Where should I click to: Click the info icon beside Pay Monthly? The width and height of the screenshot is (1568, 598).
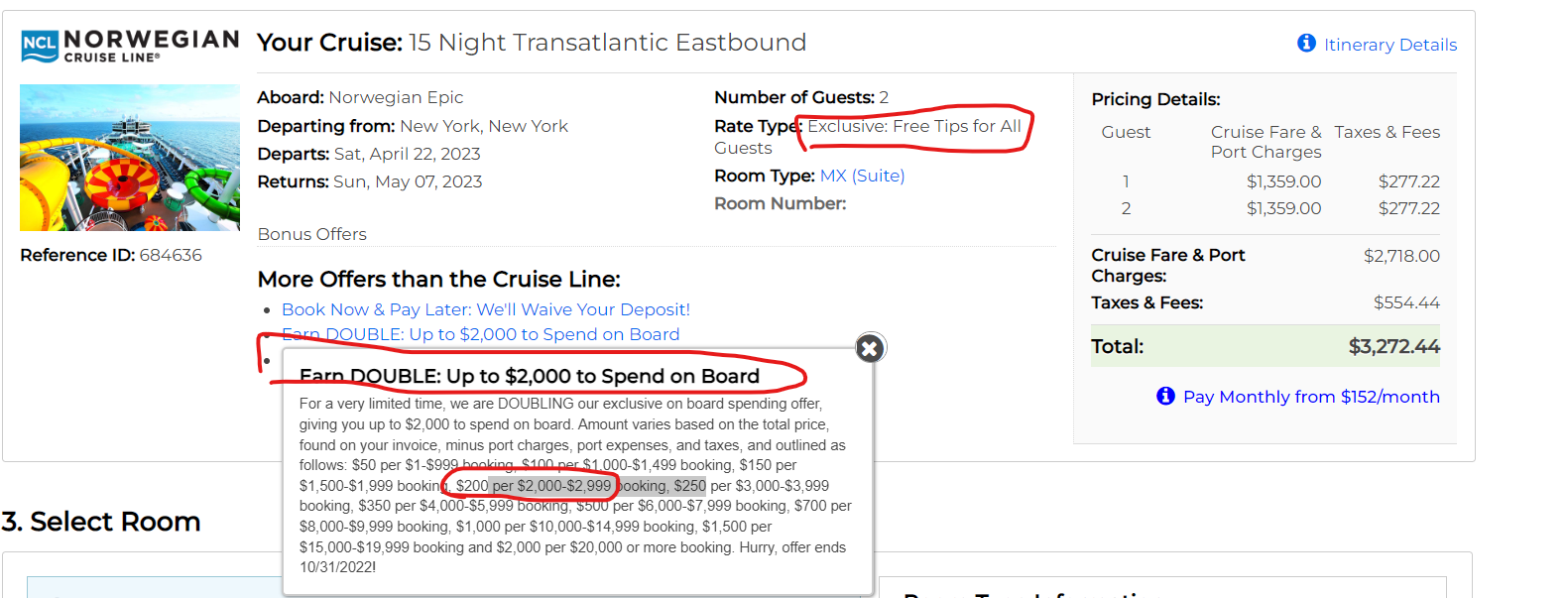click(1165, 396)
